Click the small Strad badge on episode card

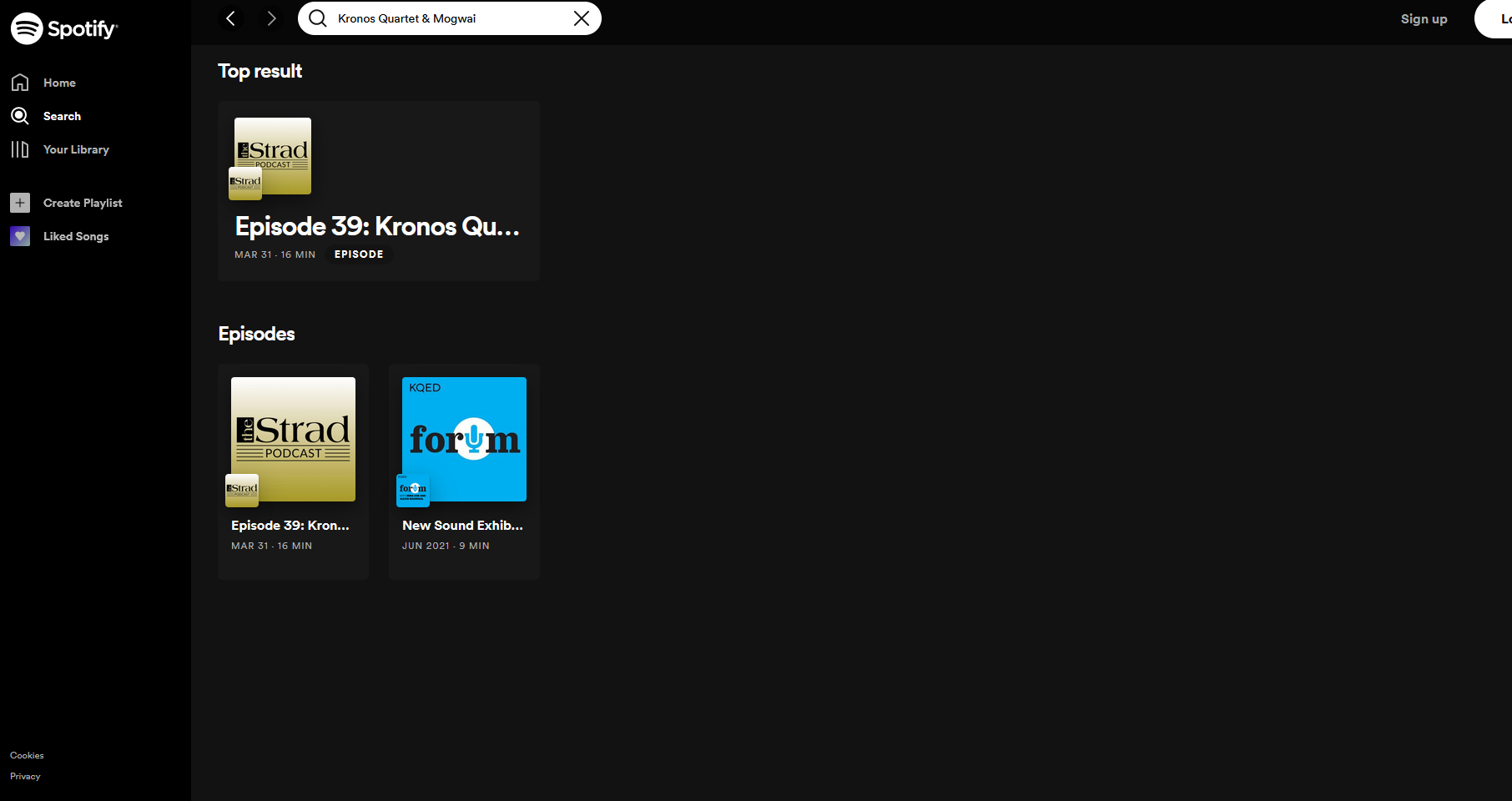pos(242,491)
